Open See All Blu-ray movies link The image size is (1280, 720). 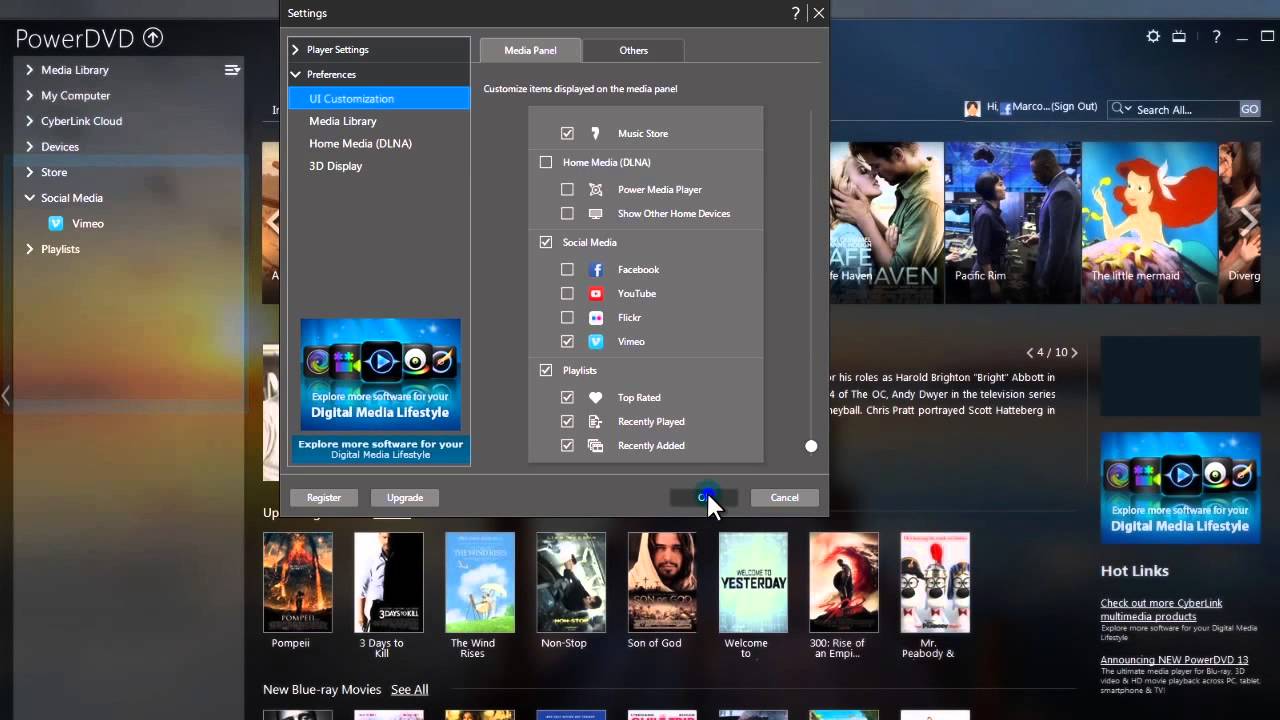[x=409, y=689]
